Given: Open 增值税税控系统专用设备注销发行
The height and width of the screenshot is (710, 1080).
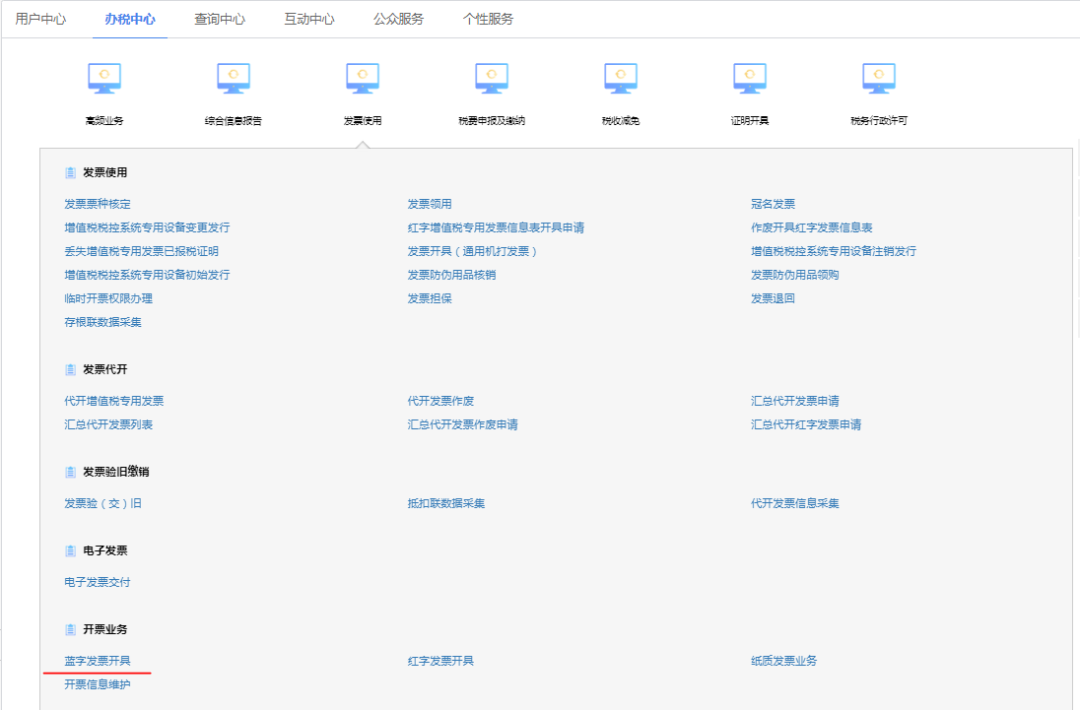Looking at the screenshot, I should pos(833,251).
